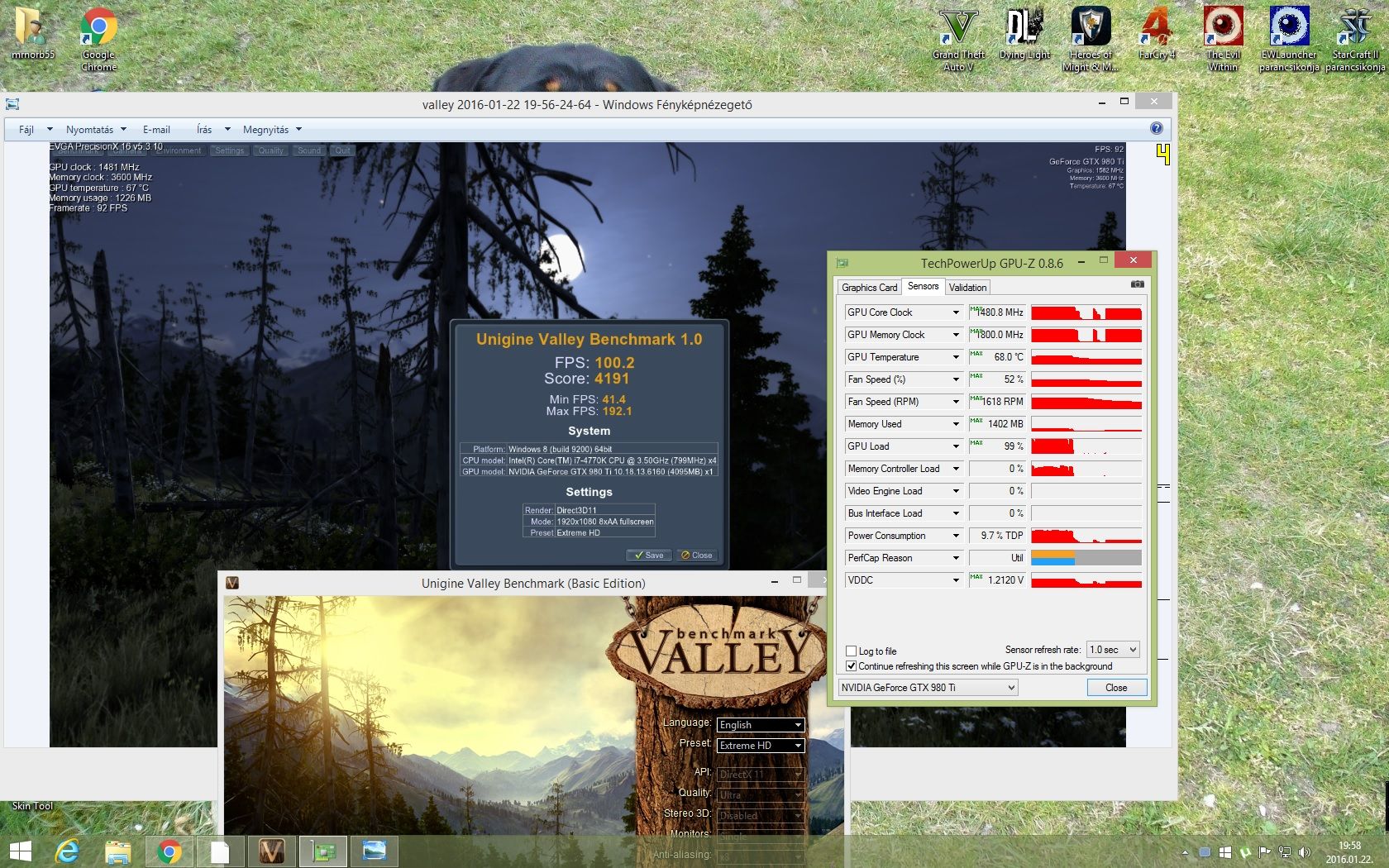Expand GPU Temperature sensor dropdown

(956, 357)
